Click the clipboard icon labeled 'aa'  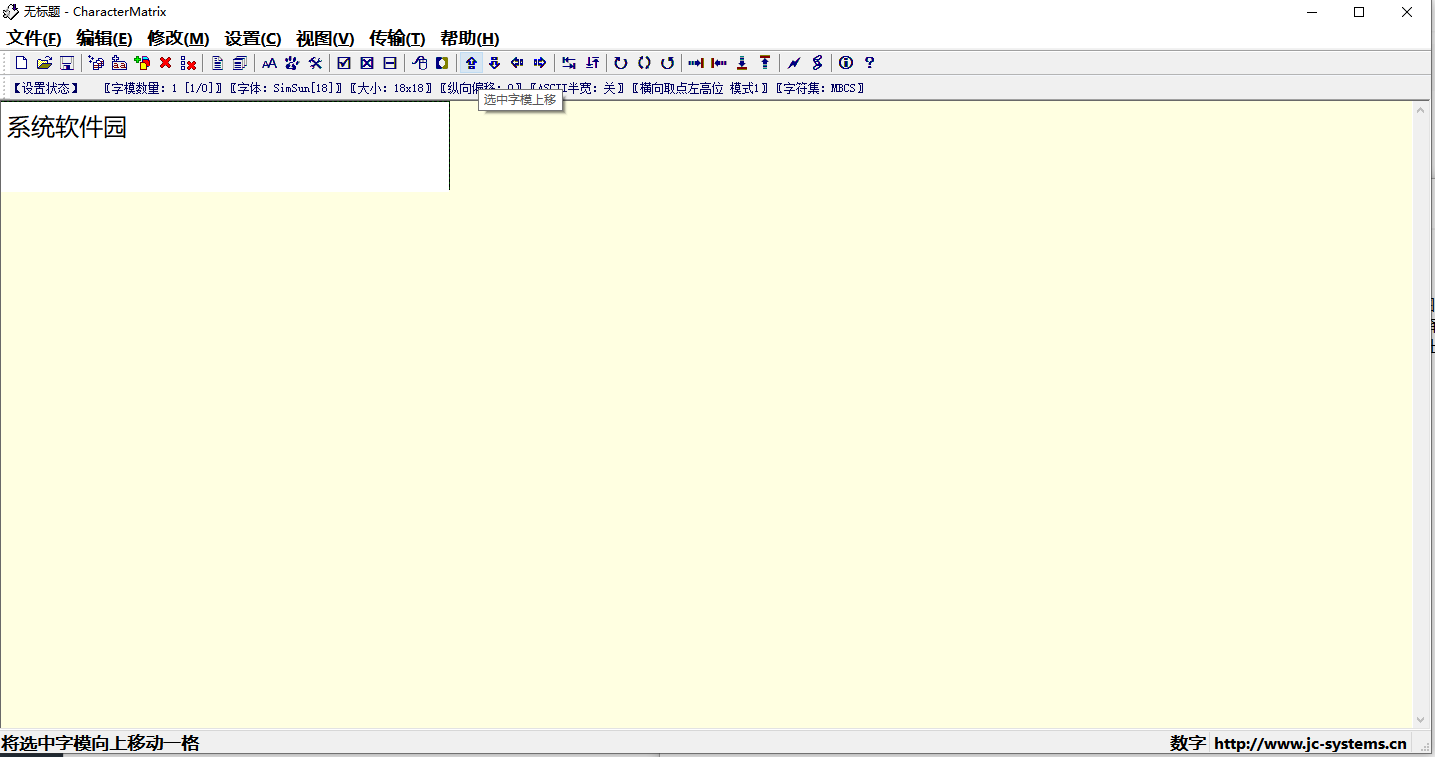[x=119, y=63]
